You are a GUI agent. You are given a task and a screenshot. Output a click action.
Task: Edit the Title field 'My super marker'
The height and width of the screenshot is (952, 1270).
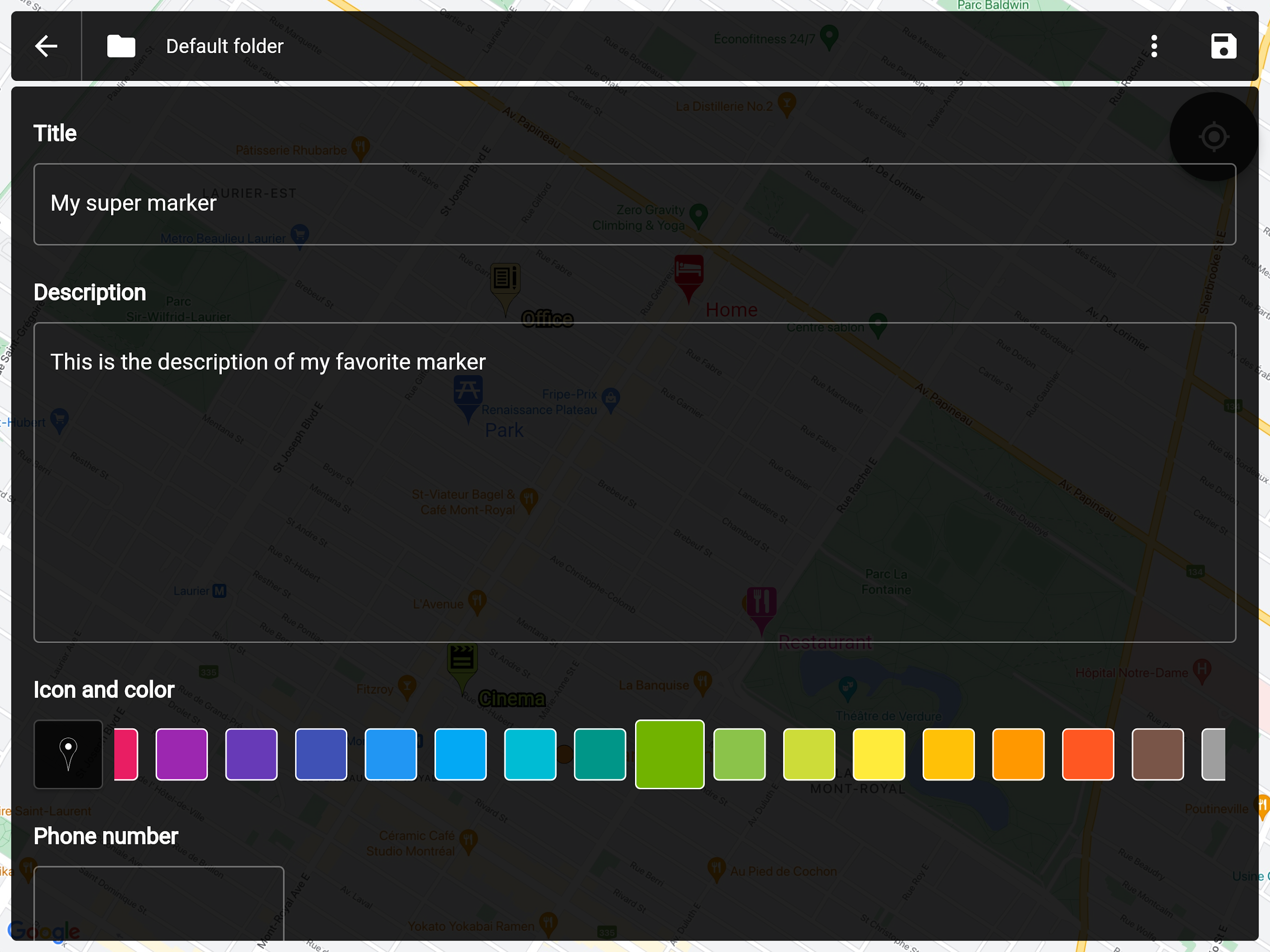click(635, 204)
